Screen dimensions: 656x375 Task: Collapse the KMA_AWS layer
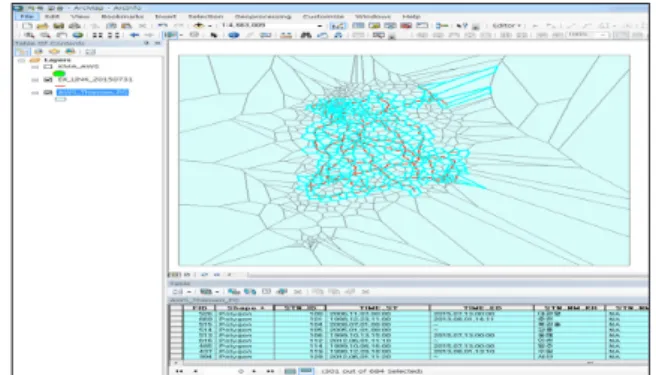click(x=35, y=67)
